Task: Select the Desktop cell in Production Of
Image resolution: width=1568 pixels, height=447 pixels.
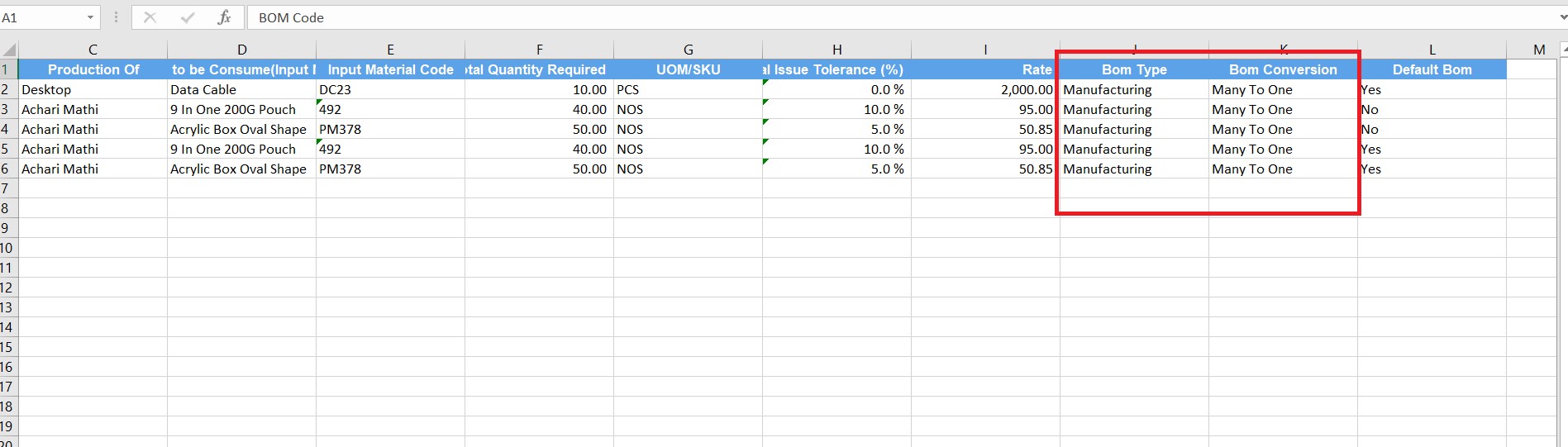Action: (93, 89)
